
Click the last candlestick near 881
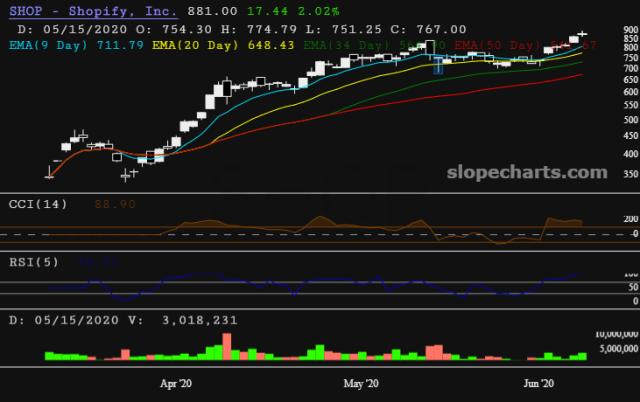coord(583,35)
